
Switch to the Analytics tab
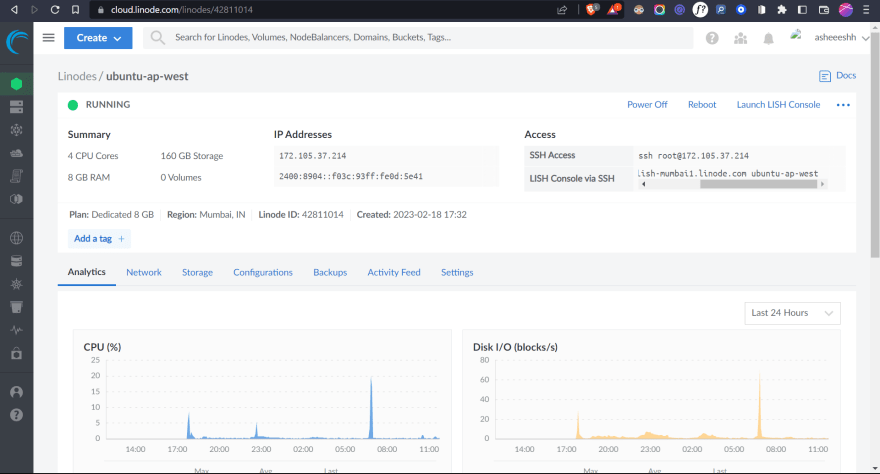pyautogui.click(x=86, y=272)
